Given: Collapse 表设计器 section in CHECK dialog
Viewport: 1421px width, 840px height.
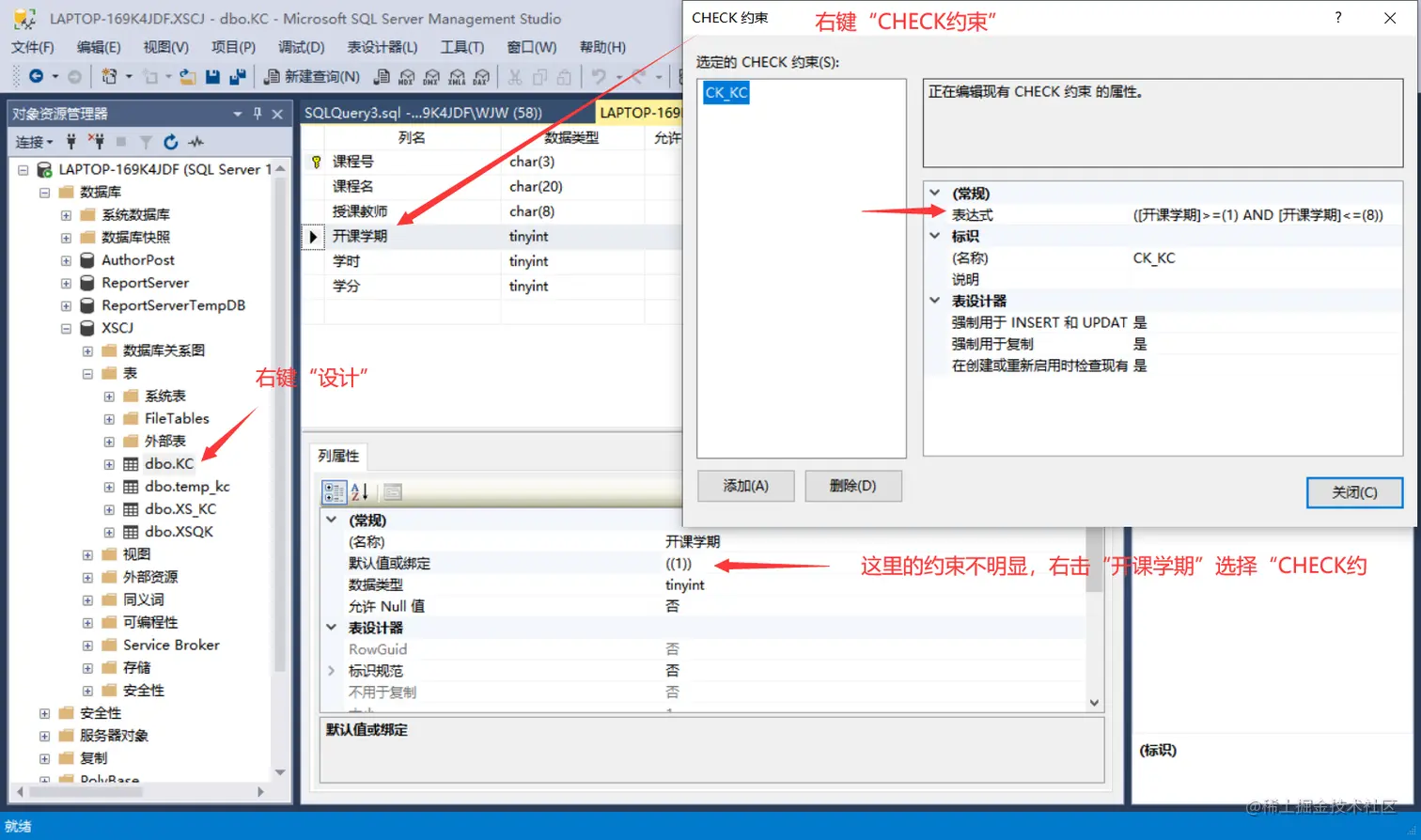Looking at the screenshot, I should tap(935, 301).
